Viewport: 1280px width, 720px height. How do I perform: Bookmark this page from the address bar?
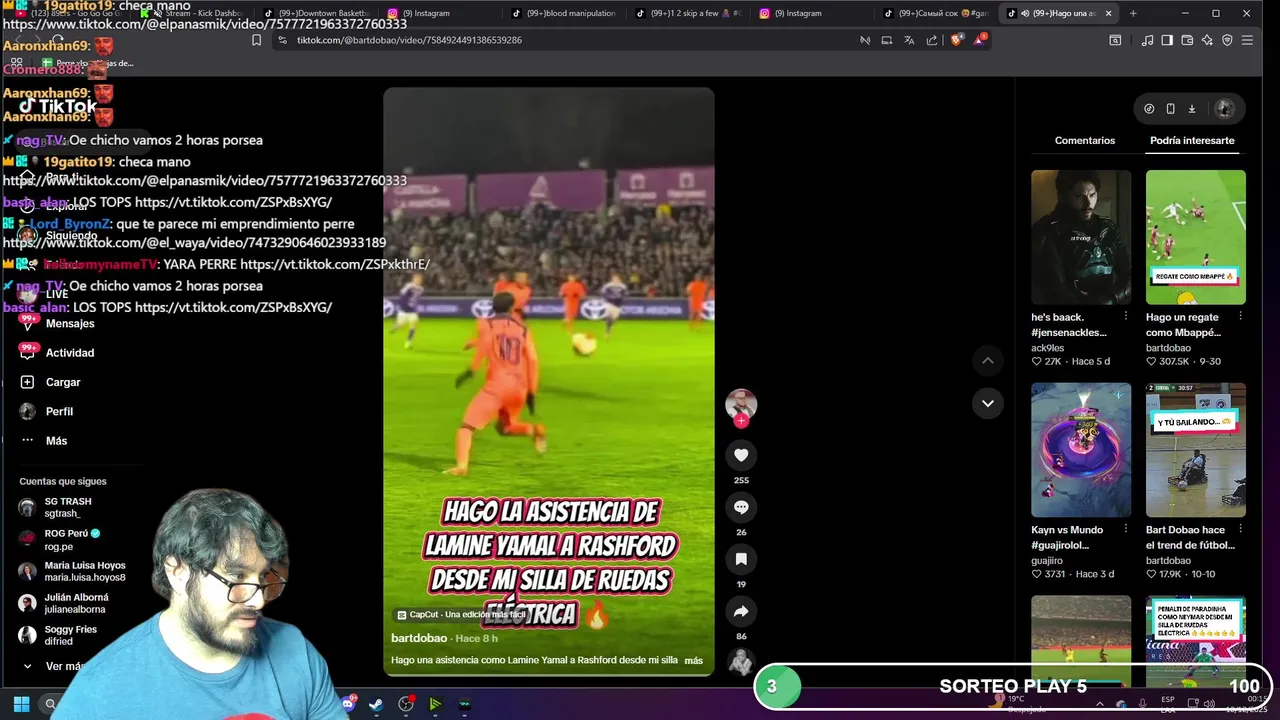(x=256, y=40)
